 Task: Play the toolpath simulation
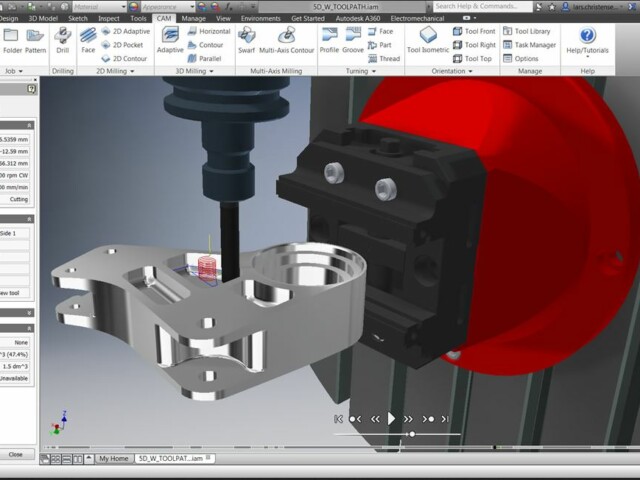pos(392,419)
